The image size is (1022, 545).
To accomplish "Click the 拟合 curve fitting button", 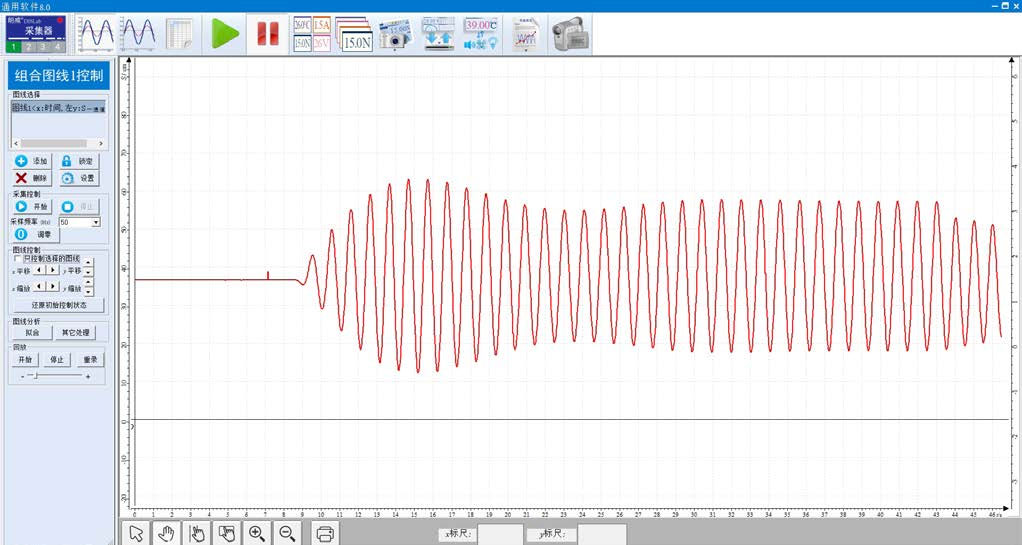I will tap(32, 332).
